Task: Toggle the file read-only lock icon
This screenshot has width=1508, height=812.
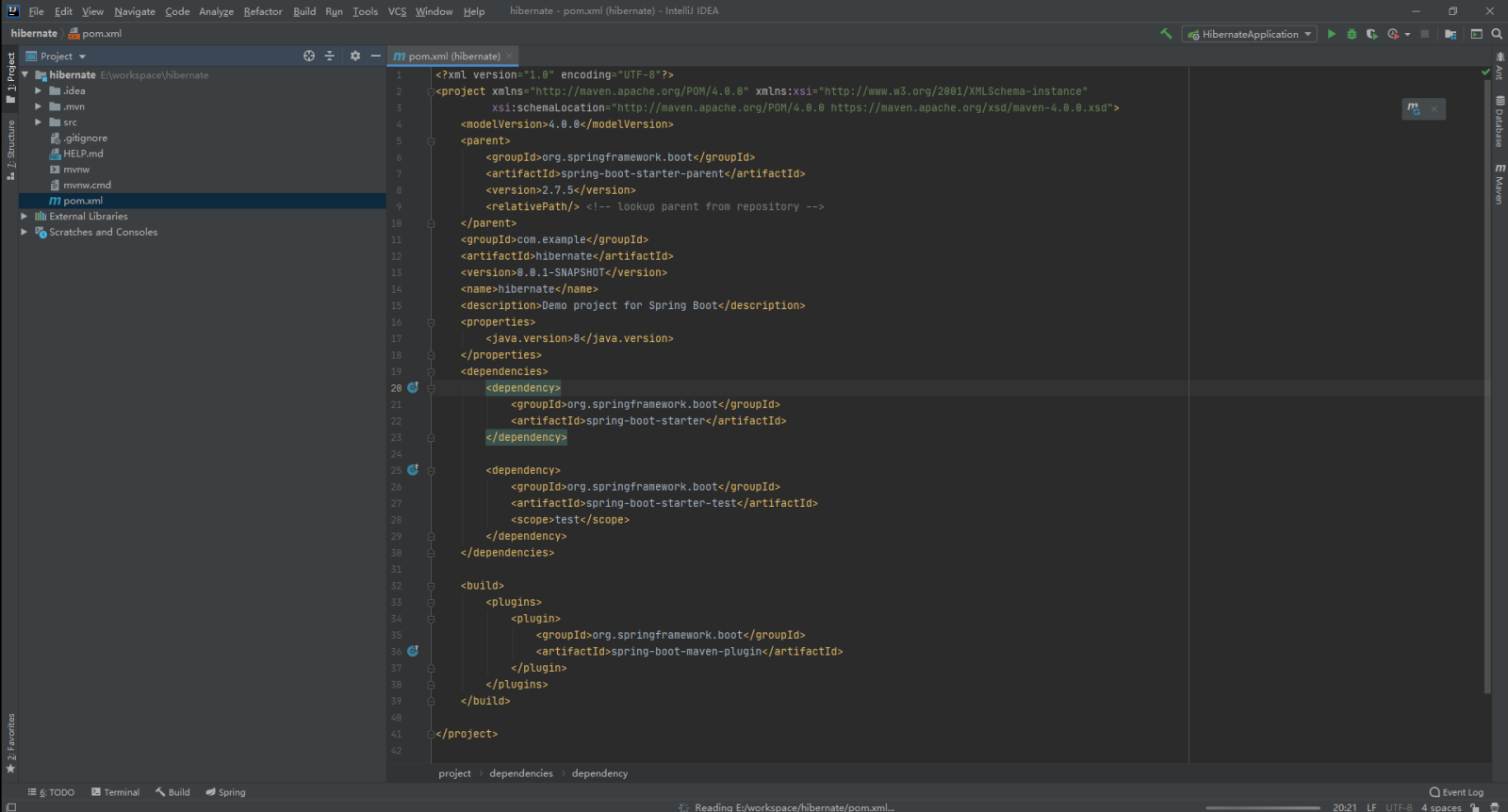Action: 1475,807
